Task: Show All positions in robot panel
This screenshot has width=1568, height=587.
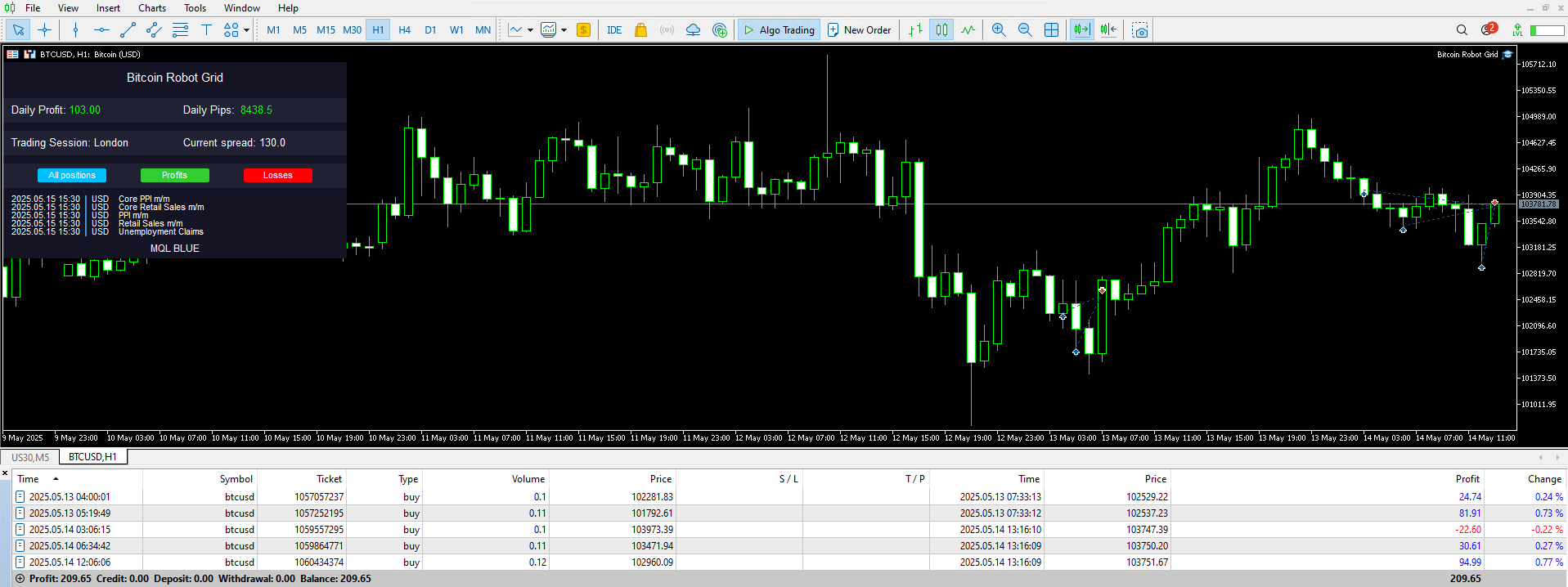Action: point(72,175)
